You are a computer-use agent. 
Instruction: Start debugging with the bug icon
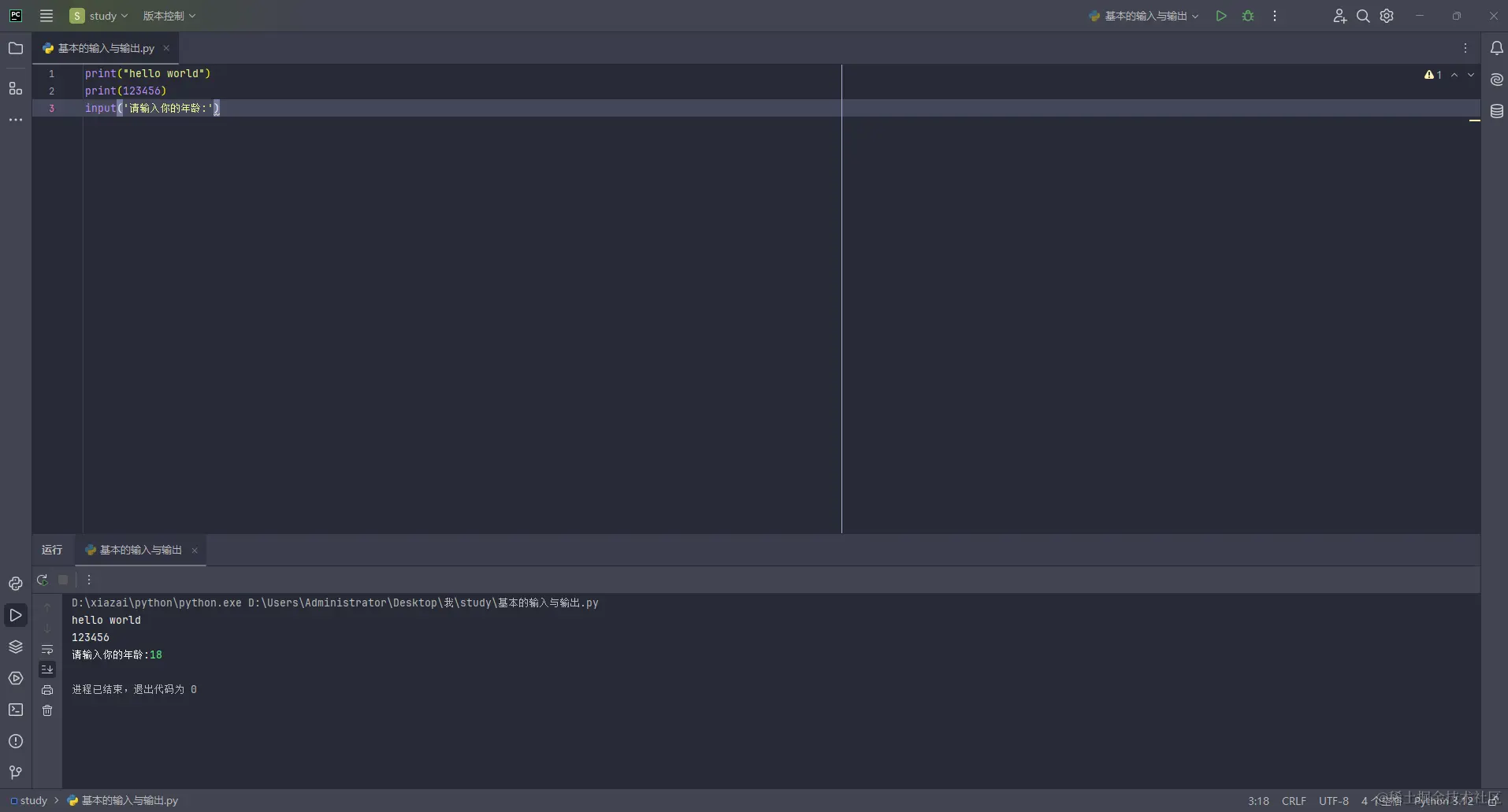(1248, 16)
